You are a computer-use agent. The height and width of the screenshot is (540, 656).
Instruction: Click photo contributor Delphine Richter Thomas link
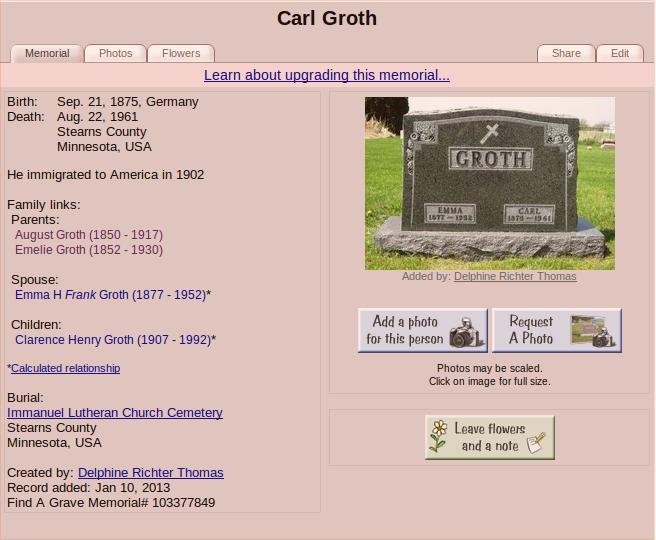point(515,277)
